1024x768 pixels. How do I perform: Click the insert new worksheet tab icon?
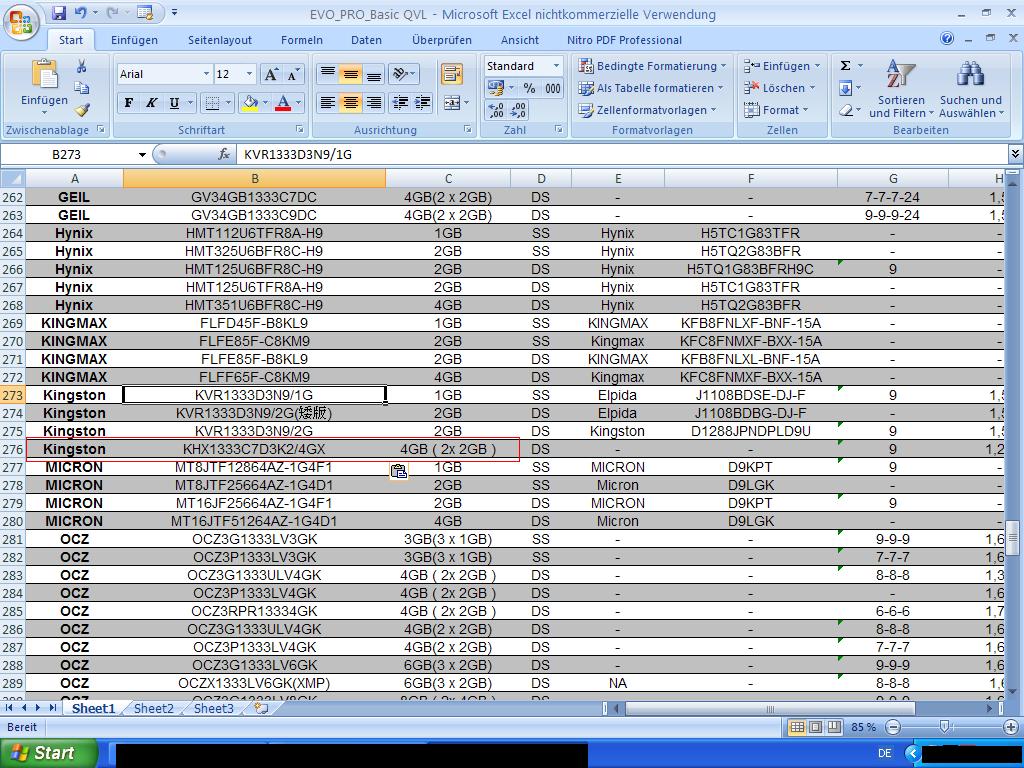point(261,709)
